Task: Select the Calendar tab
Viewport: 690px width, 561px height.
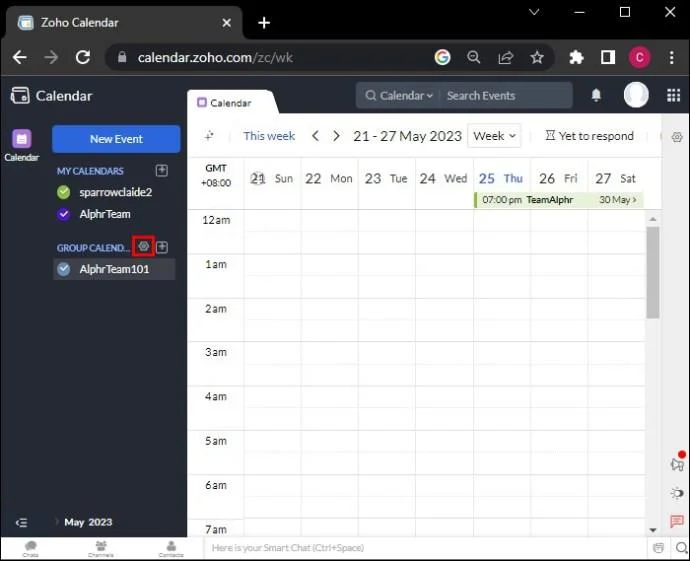Action: click(x=231, y=103)
